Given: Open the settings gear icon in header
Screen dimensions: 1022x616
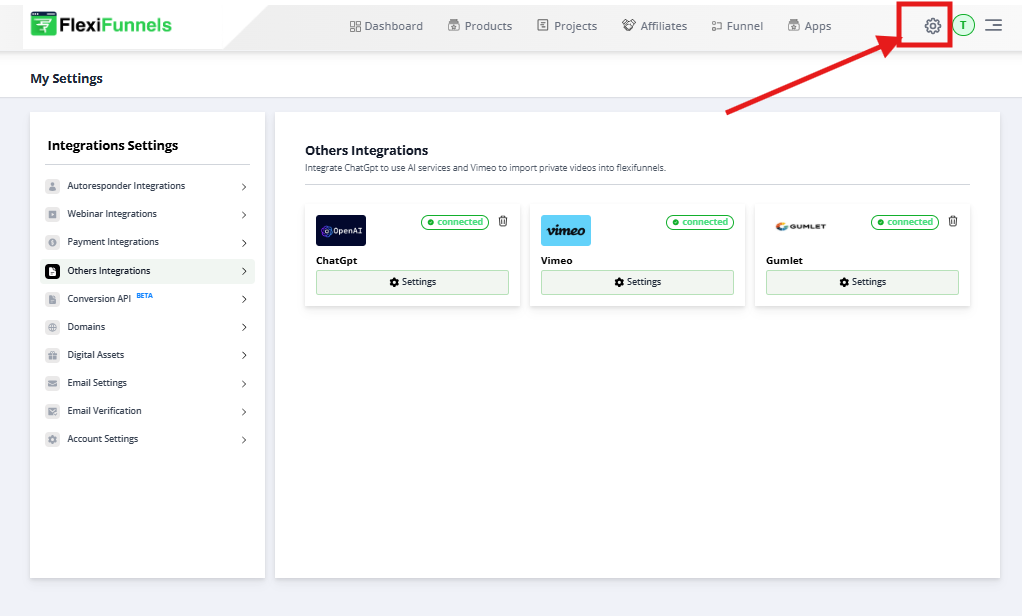Looking at the screenshot, I should point(933,26).
